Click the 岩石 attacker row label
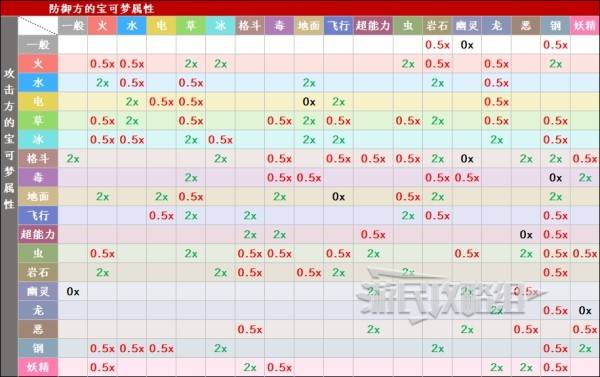The height and width of the screenshot is (377, 600). pos(38,272)
